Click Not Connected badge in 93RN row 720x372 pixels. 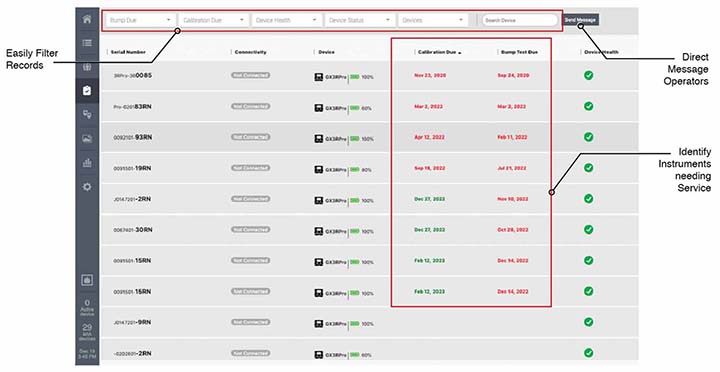pos(250,137)
